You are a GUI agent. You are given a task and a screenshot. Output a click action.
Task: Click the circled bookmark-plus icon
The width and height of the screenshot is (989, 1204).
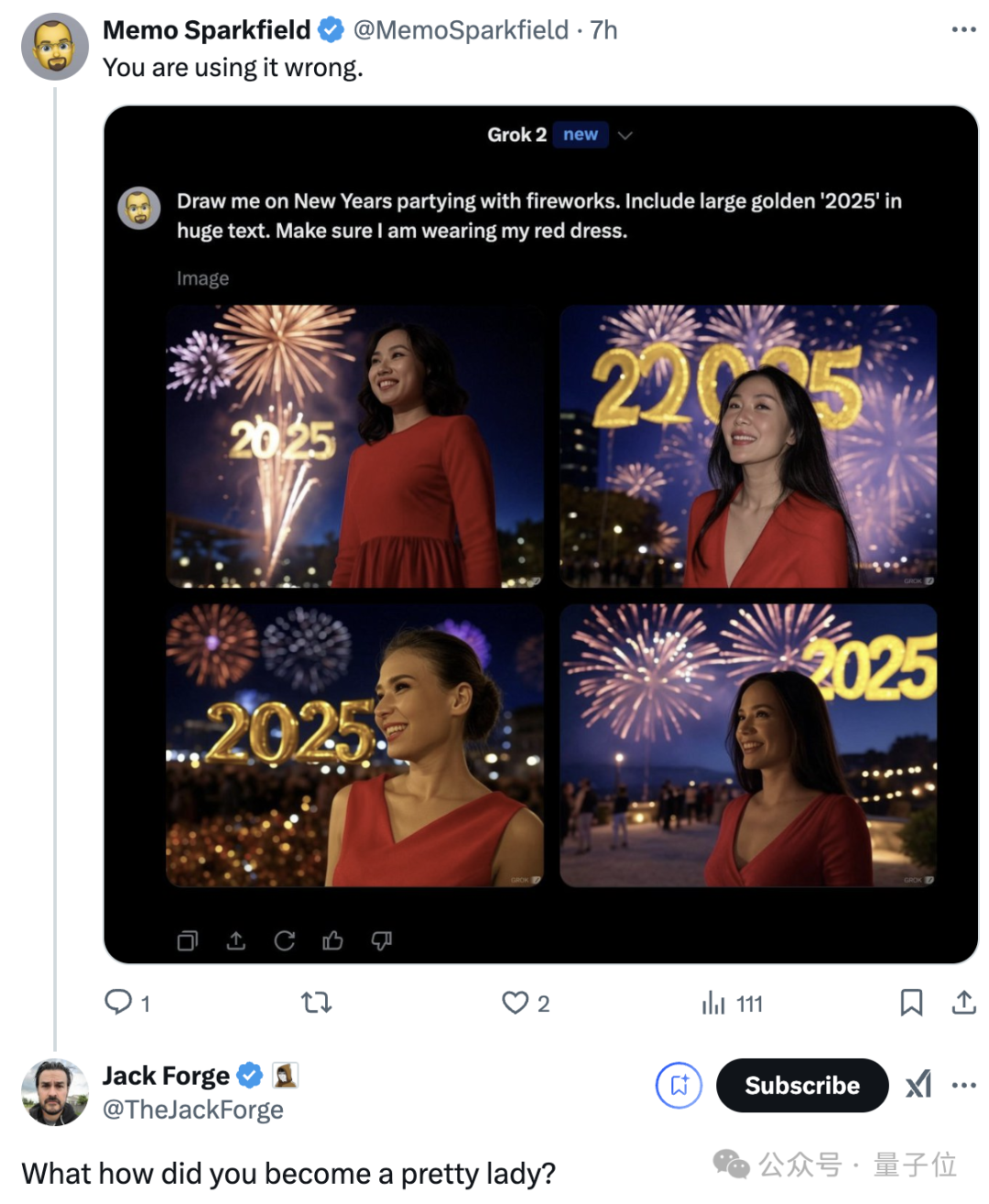click(679, 1086)
